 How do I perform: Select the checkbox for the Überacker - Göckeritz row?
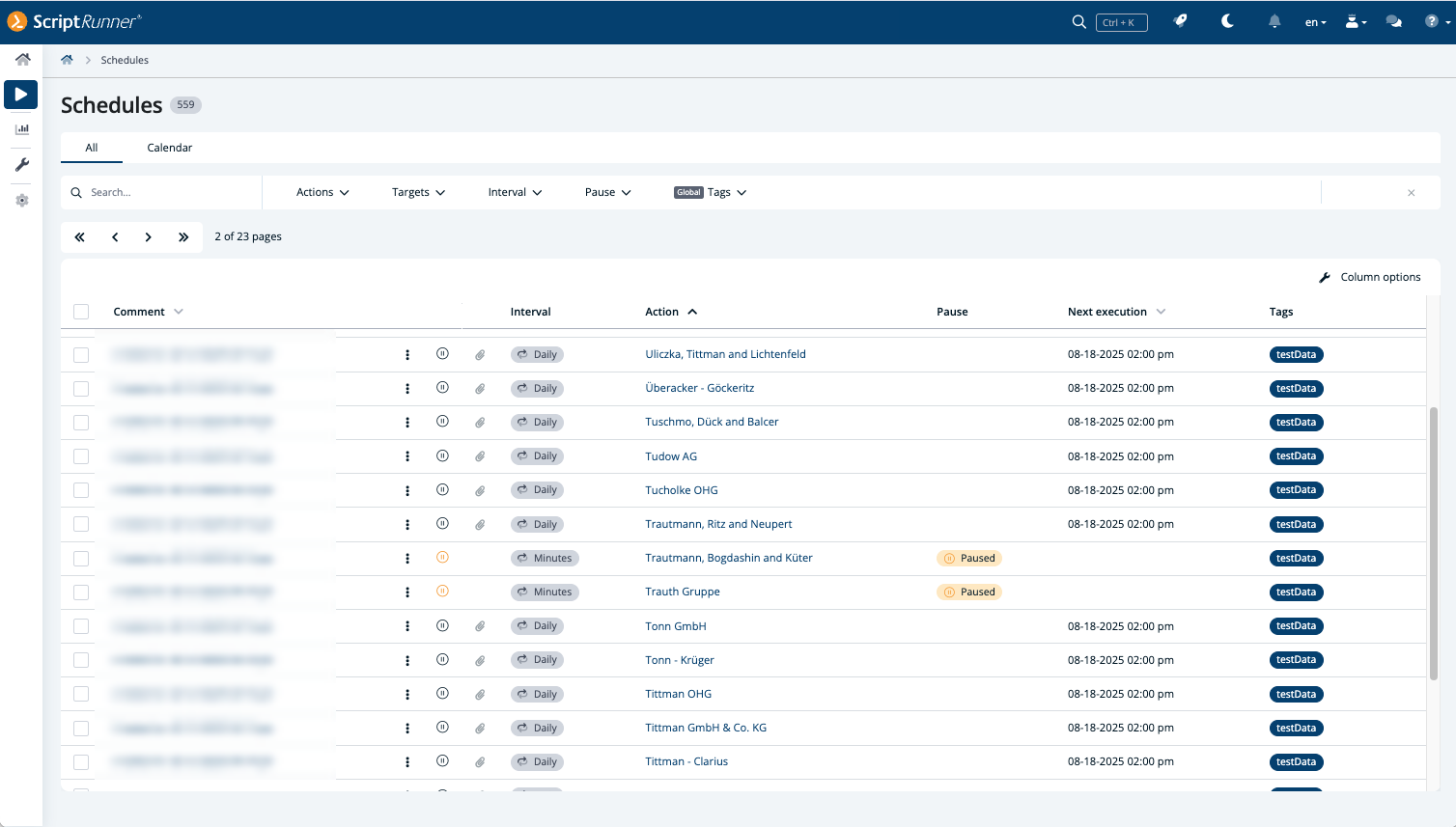81,389
